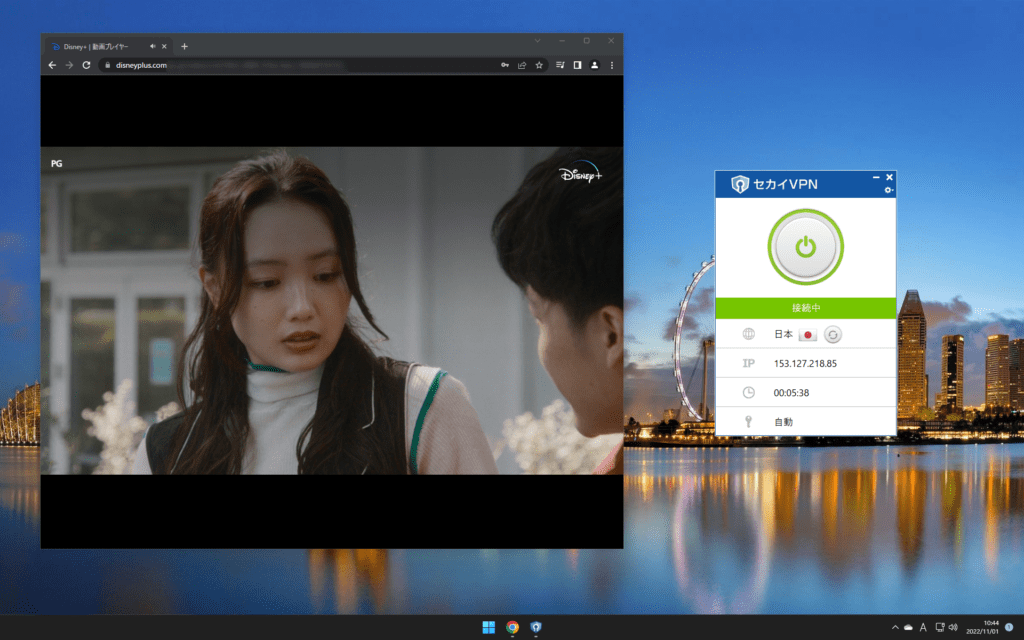
Task: Click the 自動 protocol setting
Action: pyautogui.click(x=783, y=422)
